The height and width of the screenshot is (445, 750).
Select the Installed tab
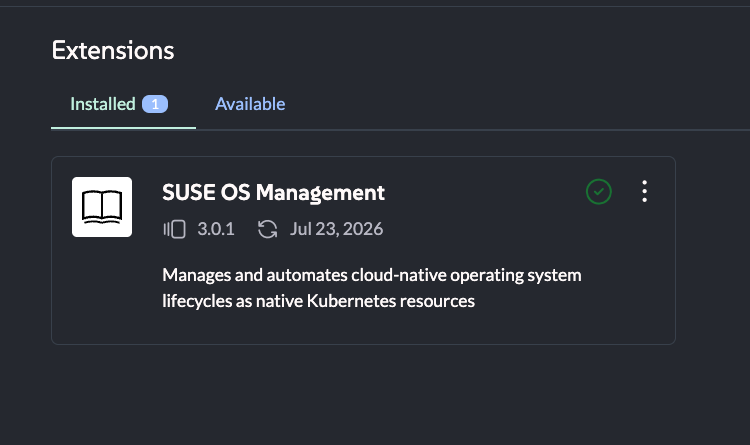(x=123, y=104)
